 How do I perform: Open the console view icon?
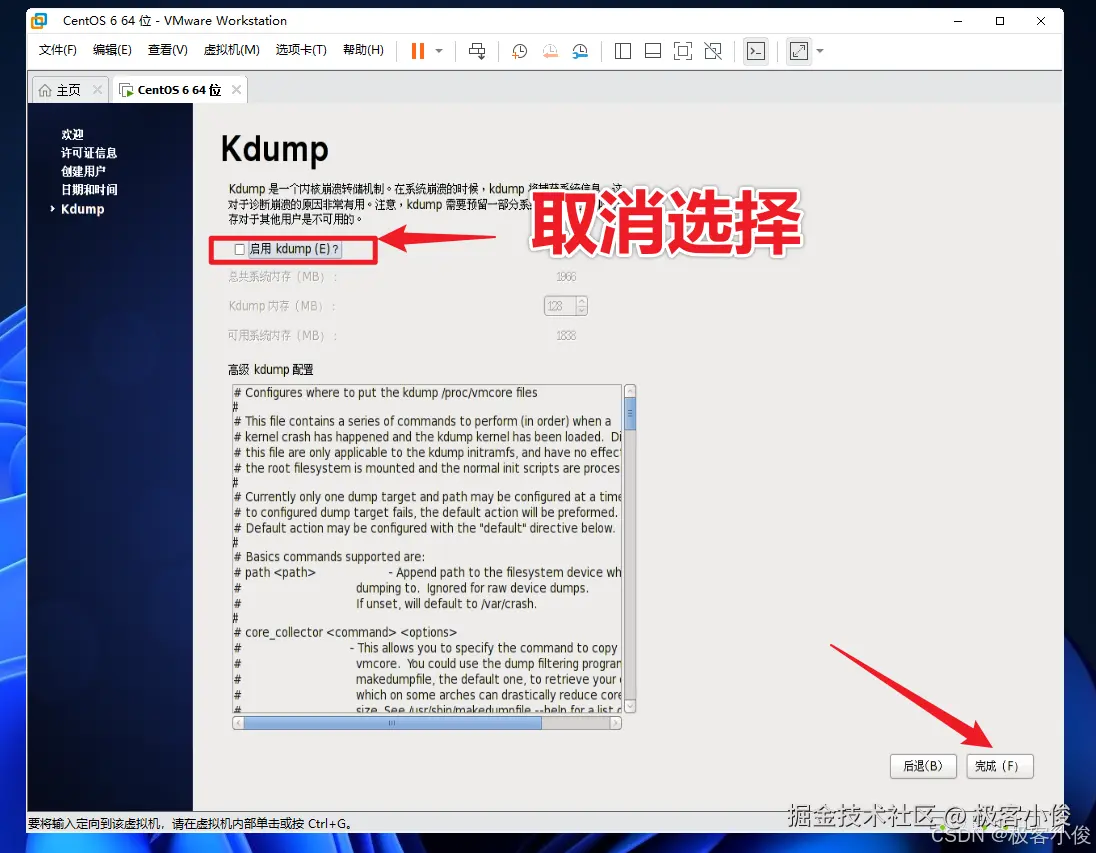[x=756, y=51]
